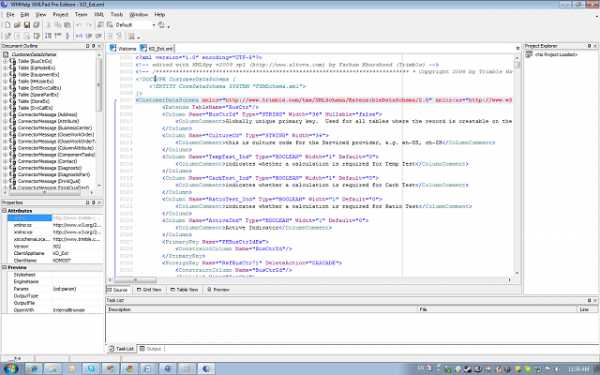This screenshot has width=600, height=375.
Task: Click the Windows Start orb
Action: [x=11, y=368]
